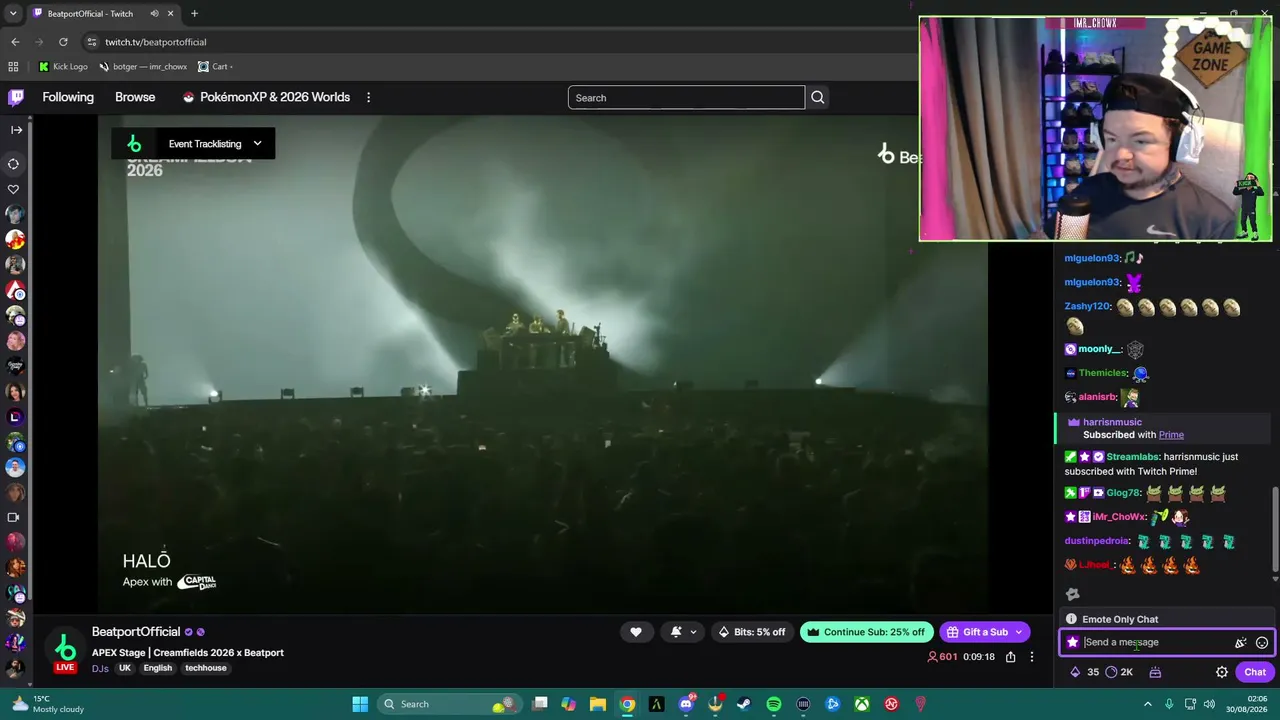Image resolution: width=1280 pixels, height=720 pixels.
Task: Open the botger — imr_chowx bookmark
Action: click(143, 67)
